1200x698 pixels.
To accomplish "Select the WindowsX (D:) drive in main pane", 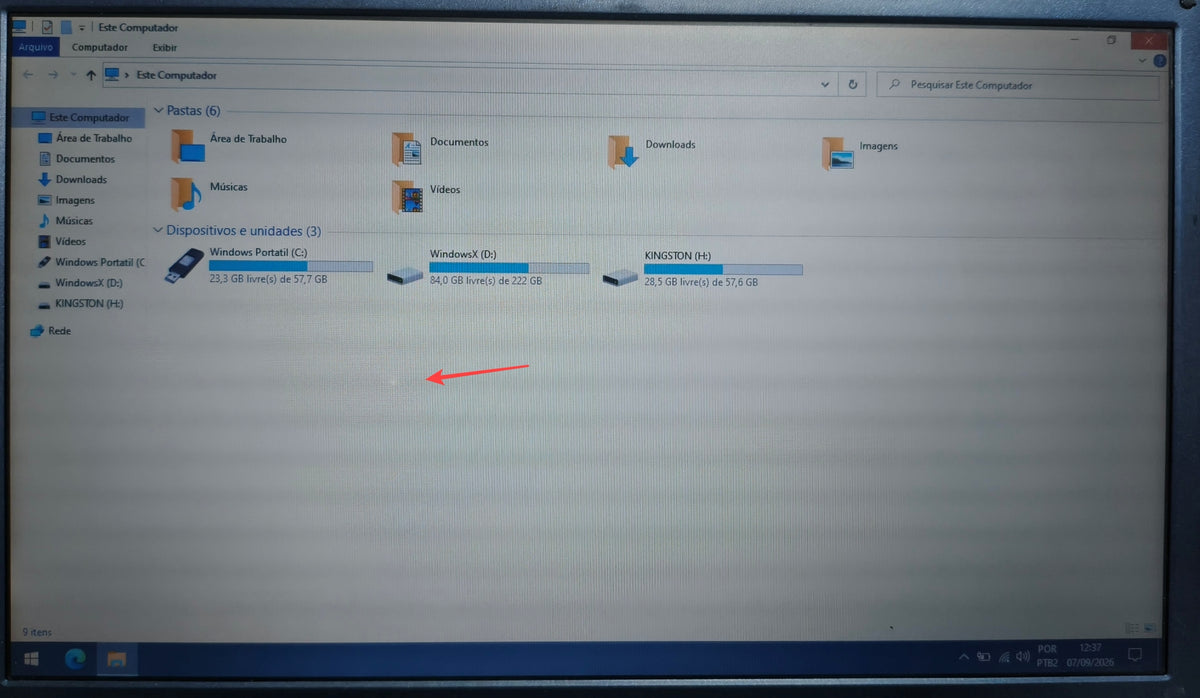I will coord(487,268).
